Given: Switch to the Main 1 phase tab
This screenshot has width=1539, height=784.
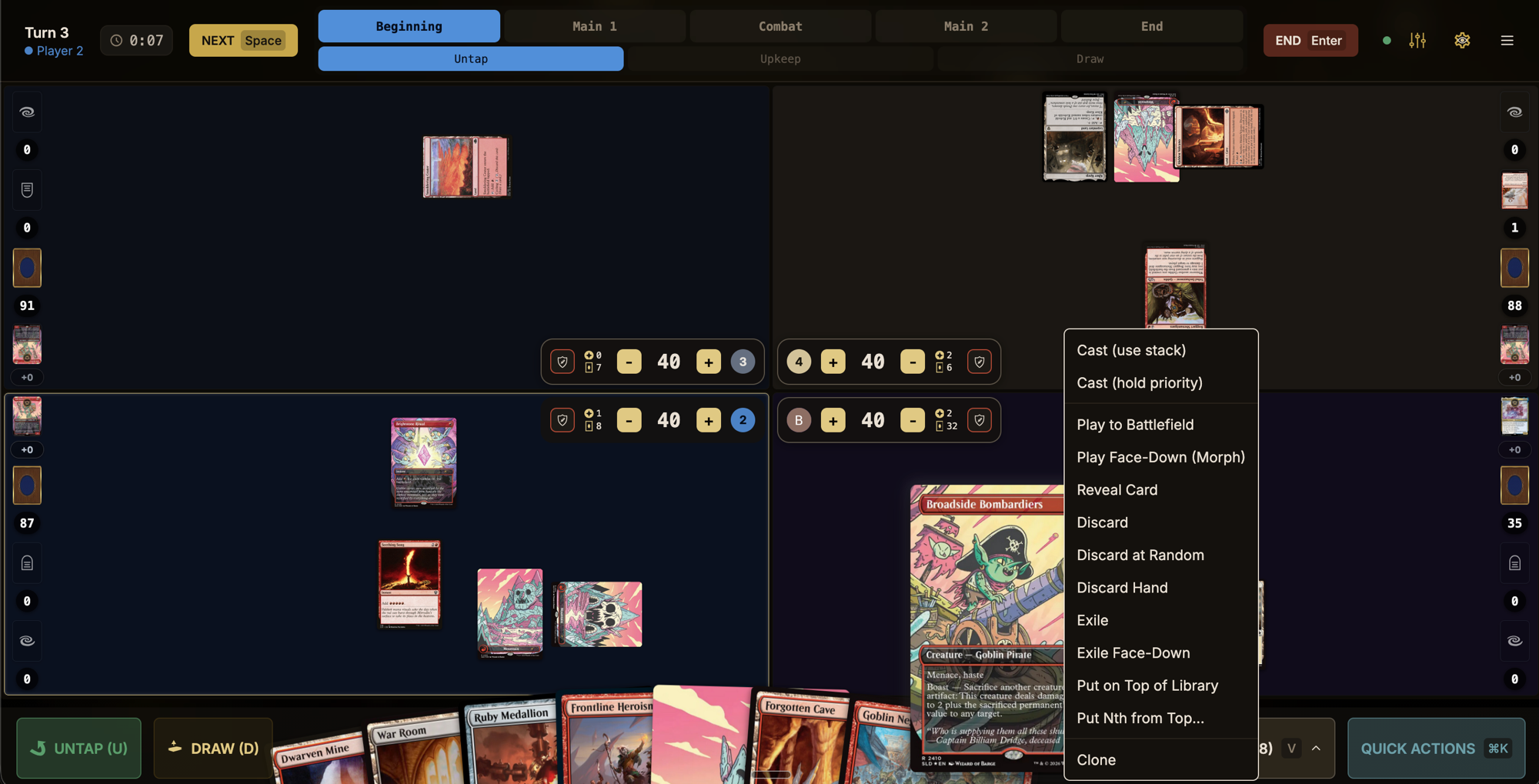Looking at the screenshot, I should pos(594,26).
